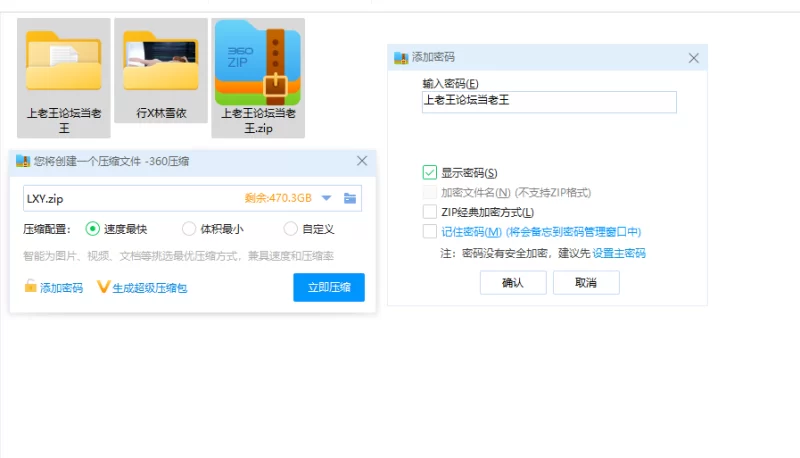Expand the save path dropdown arrow

click(326, 198)
